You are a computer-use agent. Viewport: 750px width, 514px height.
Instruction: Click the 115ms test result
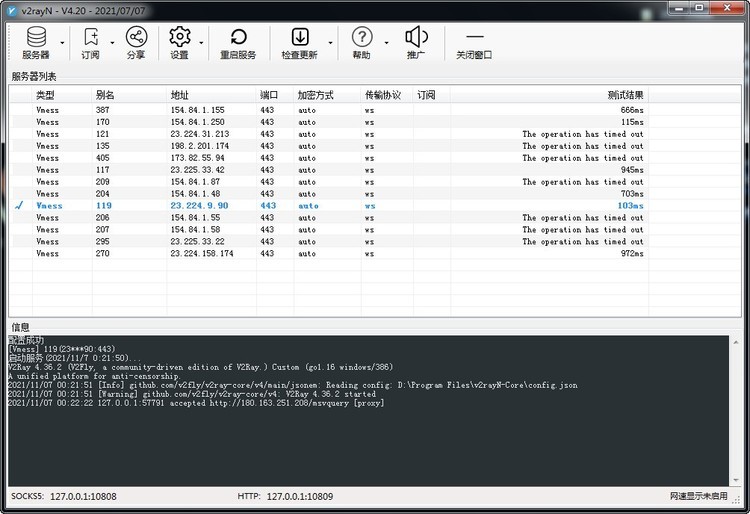[x=632, y=122]
